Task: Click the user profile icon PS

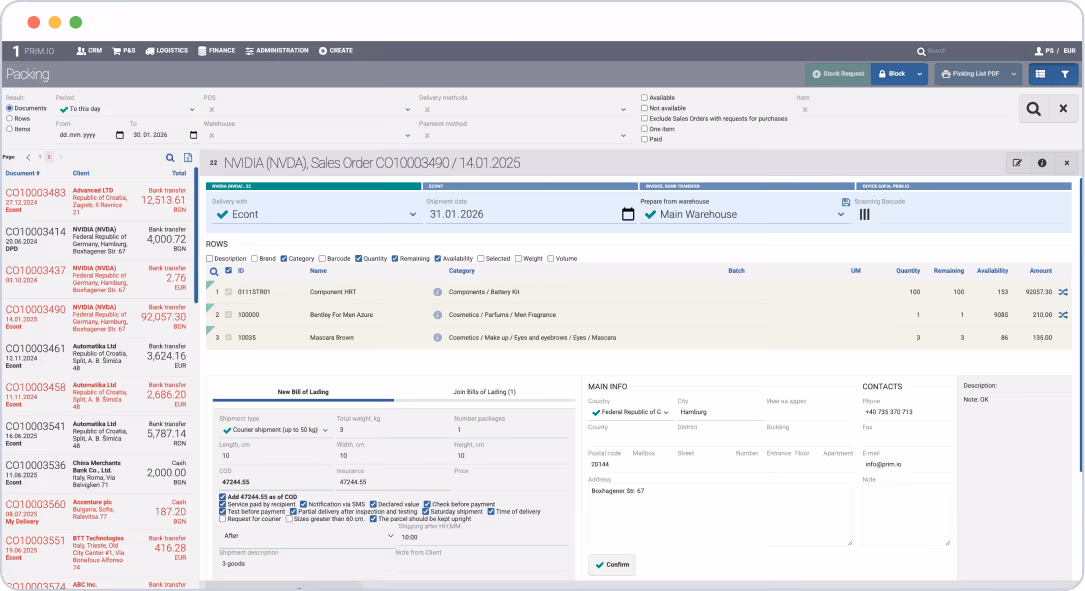Action: (x=1039, y=51)
